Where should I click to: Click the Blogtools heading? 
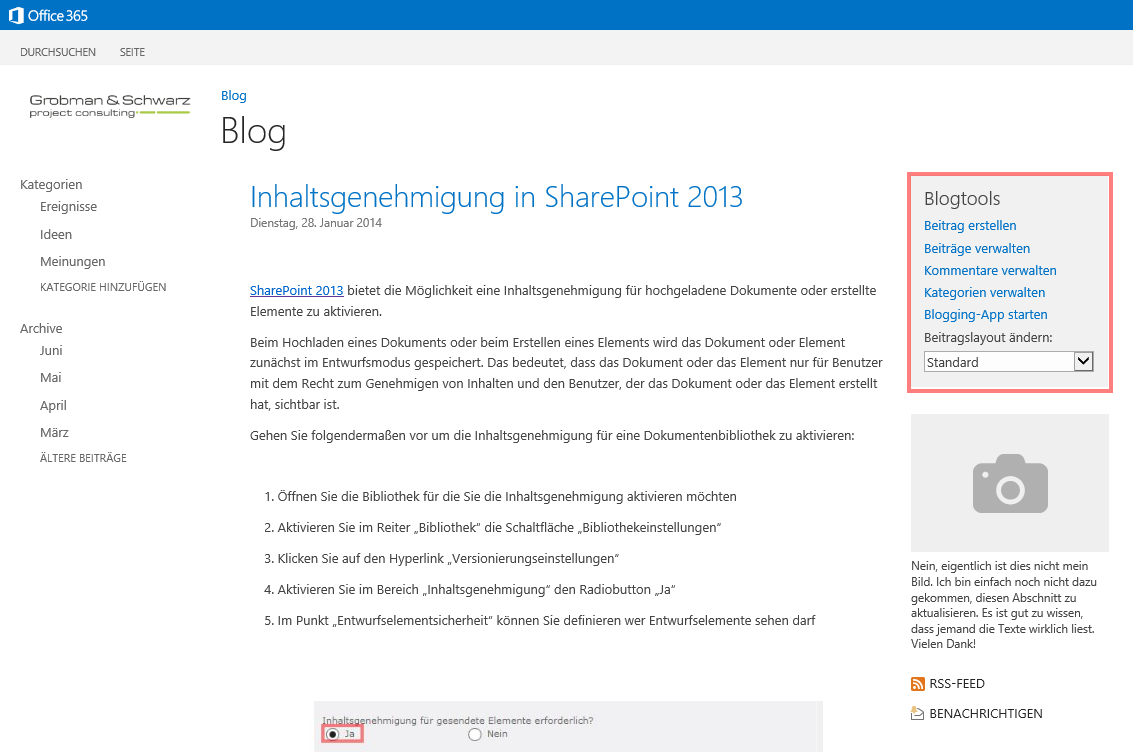962,198
